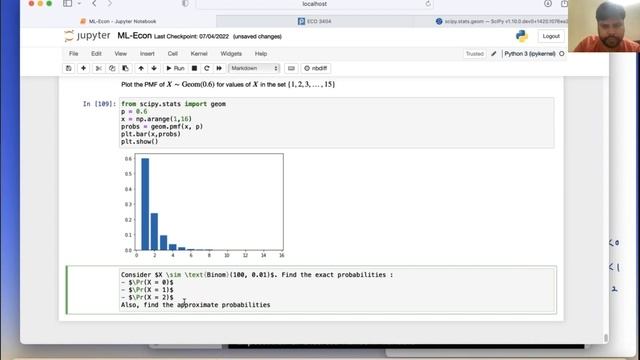The height and width of the screenshot is (360, 640).
Task: Move selected cell up arrow
Action: (141, 68)
